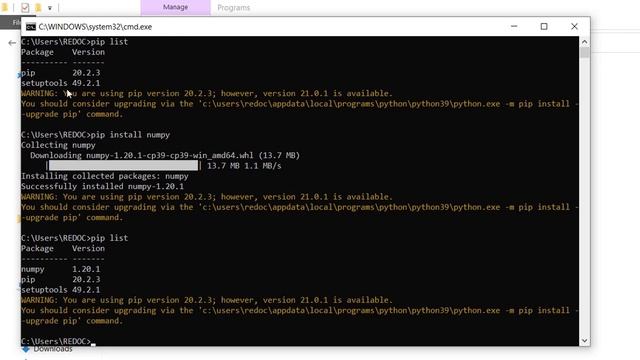Screen dimensions: 640x360
Task: Click the New Folder icon in quick access toolbar
Action: pos(38,7)
